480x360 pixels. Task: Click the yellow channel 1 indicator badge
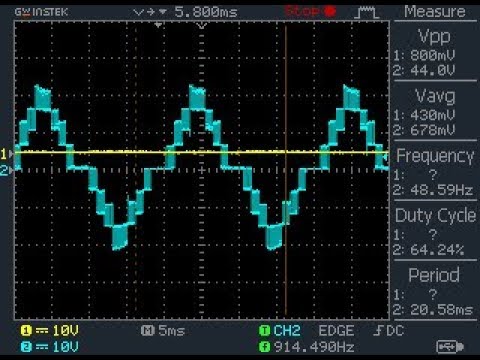tap(26, 331)
